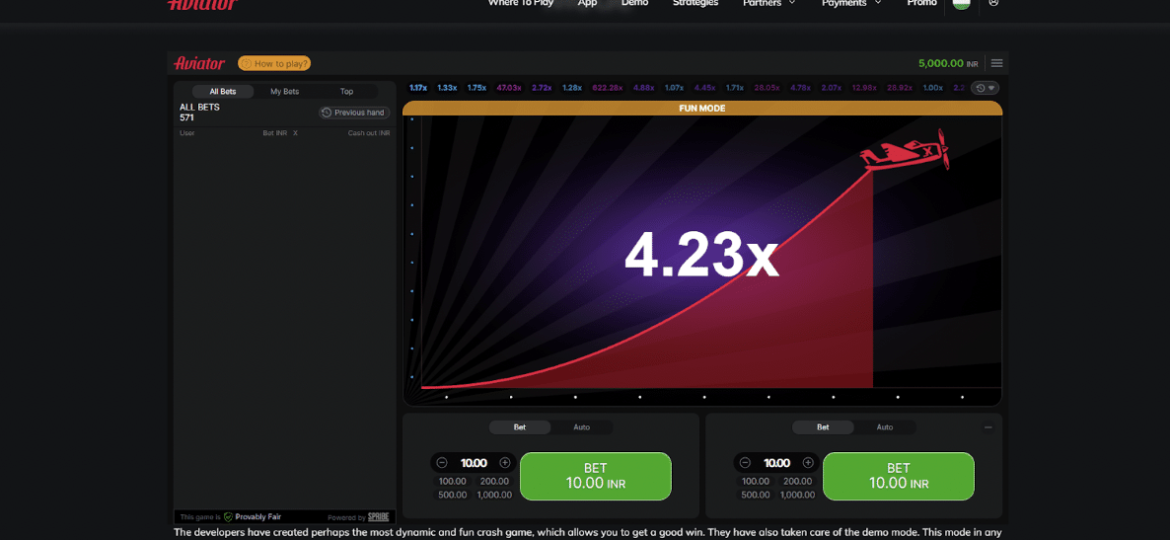
Task: Remove the second bet panel with minus icon
Action: pos(988,427)
